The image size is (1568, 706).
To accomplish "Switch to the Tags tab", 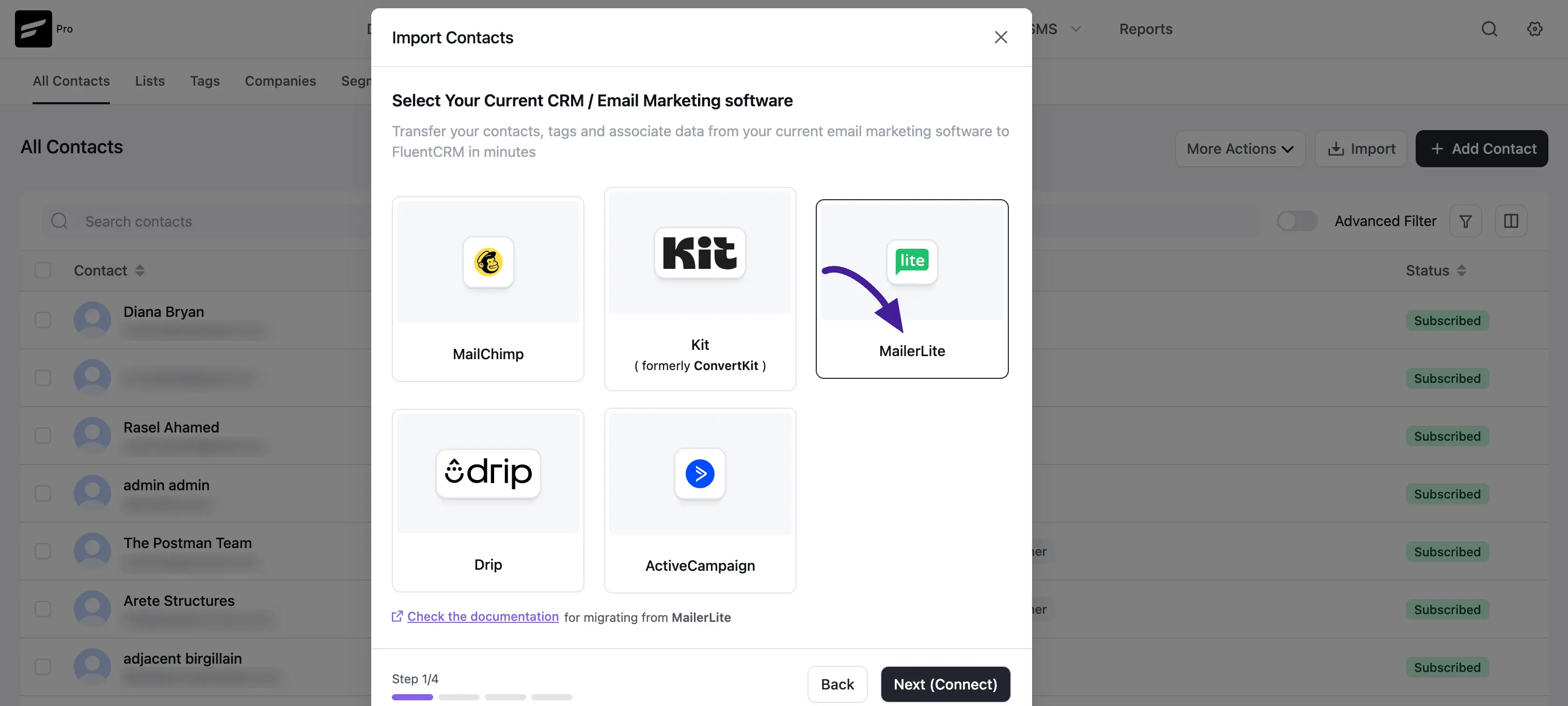I will click(x=204, y=81).
